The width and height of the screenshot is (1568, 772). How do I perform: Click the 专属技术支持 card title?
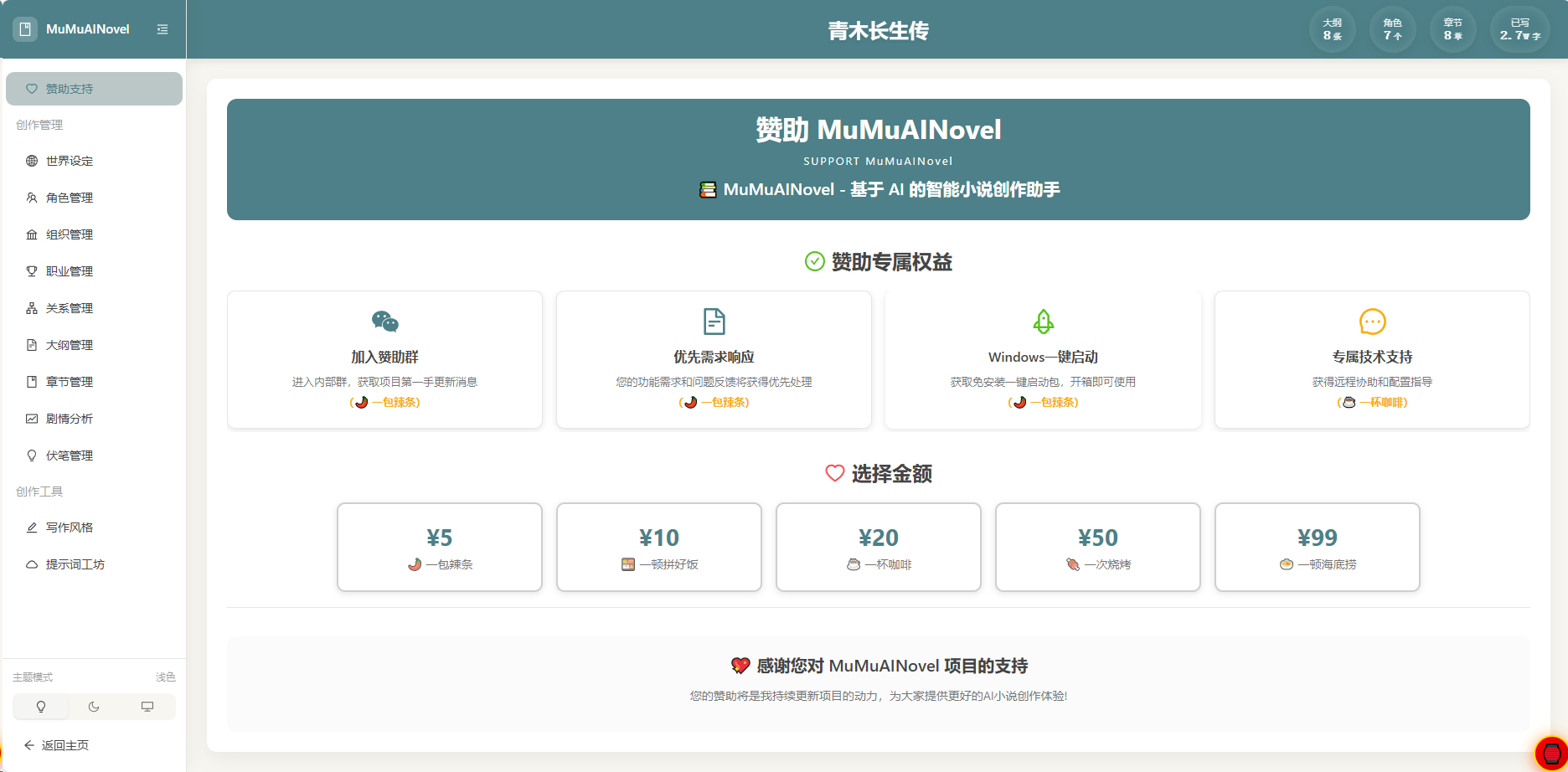pos(1373,357)
